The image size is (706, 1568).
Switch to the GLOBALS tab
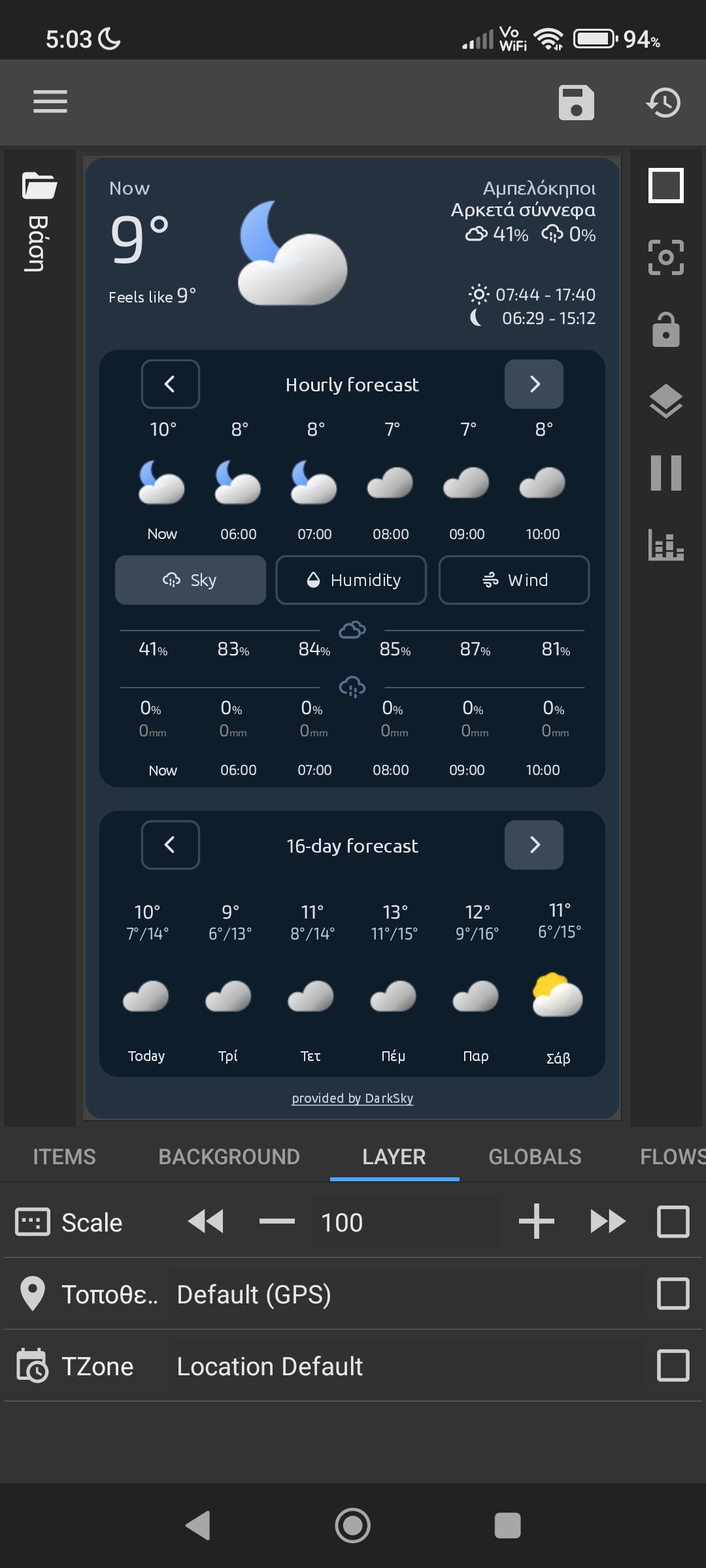(x=535, y=1156)
